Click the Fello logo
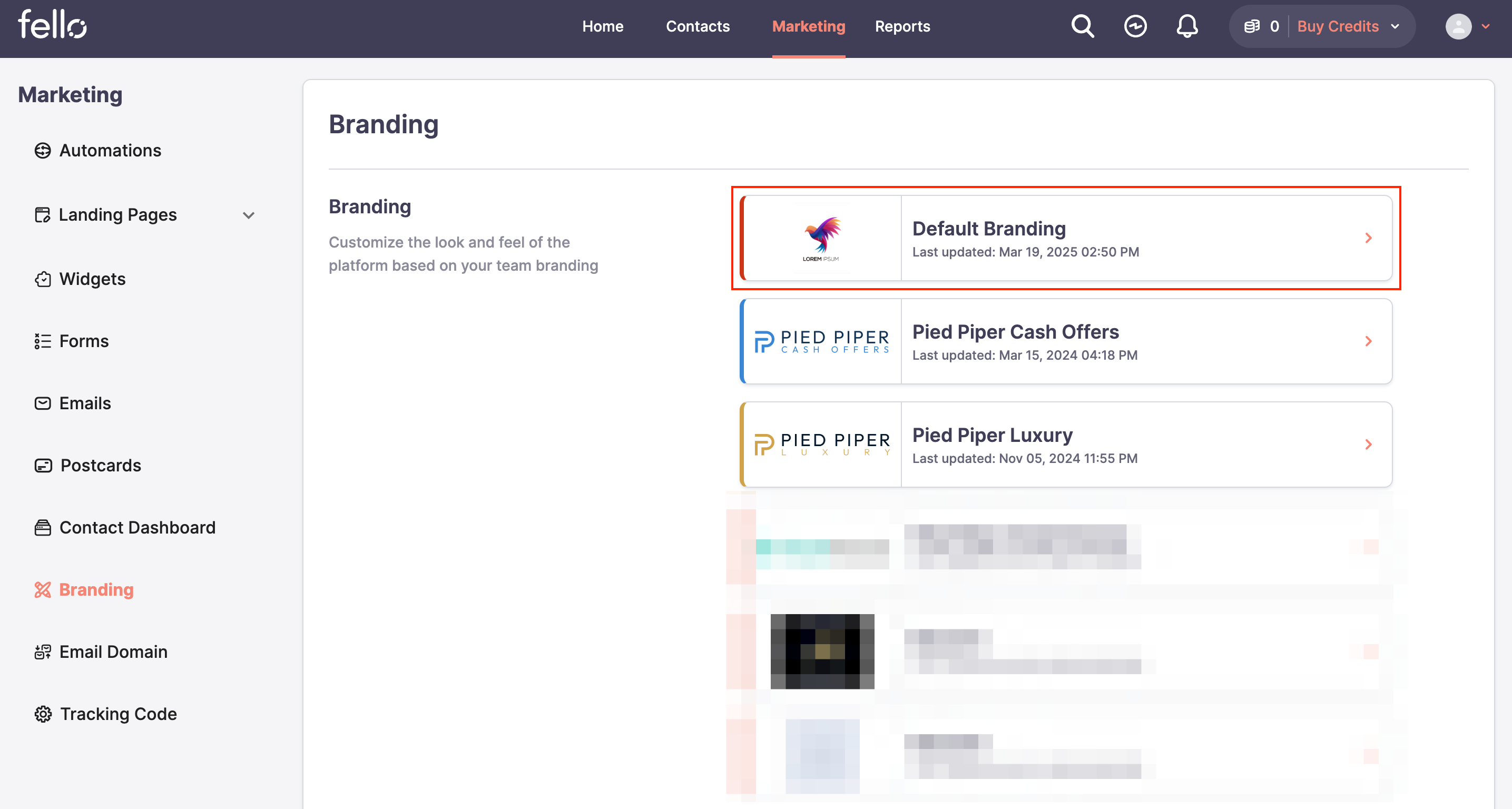 [x=52, y=25]
